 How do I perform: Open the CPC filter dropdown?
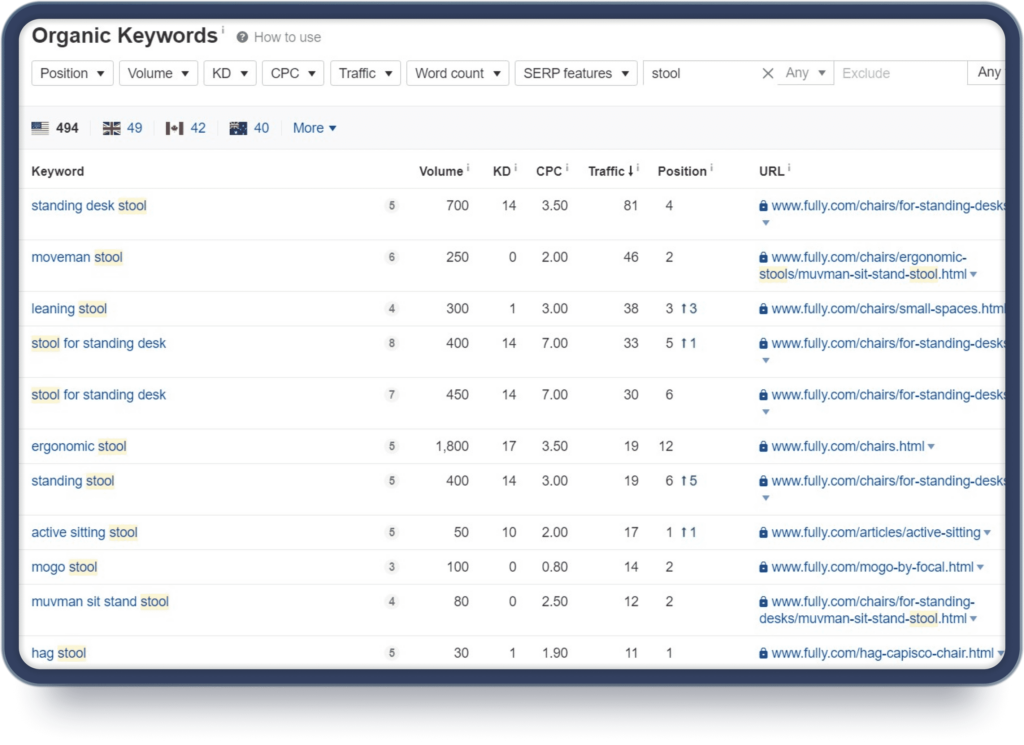293,73
